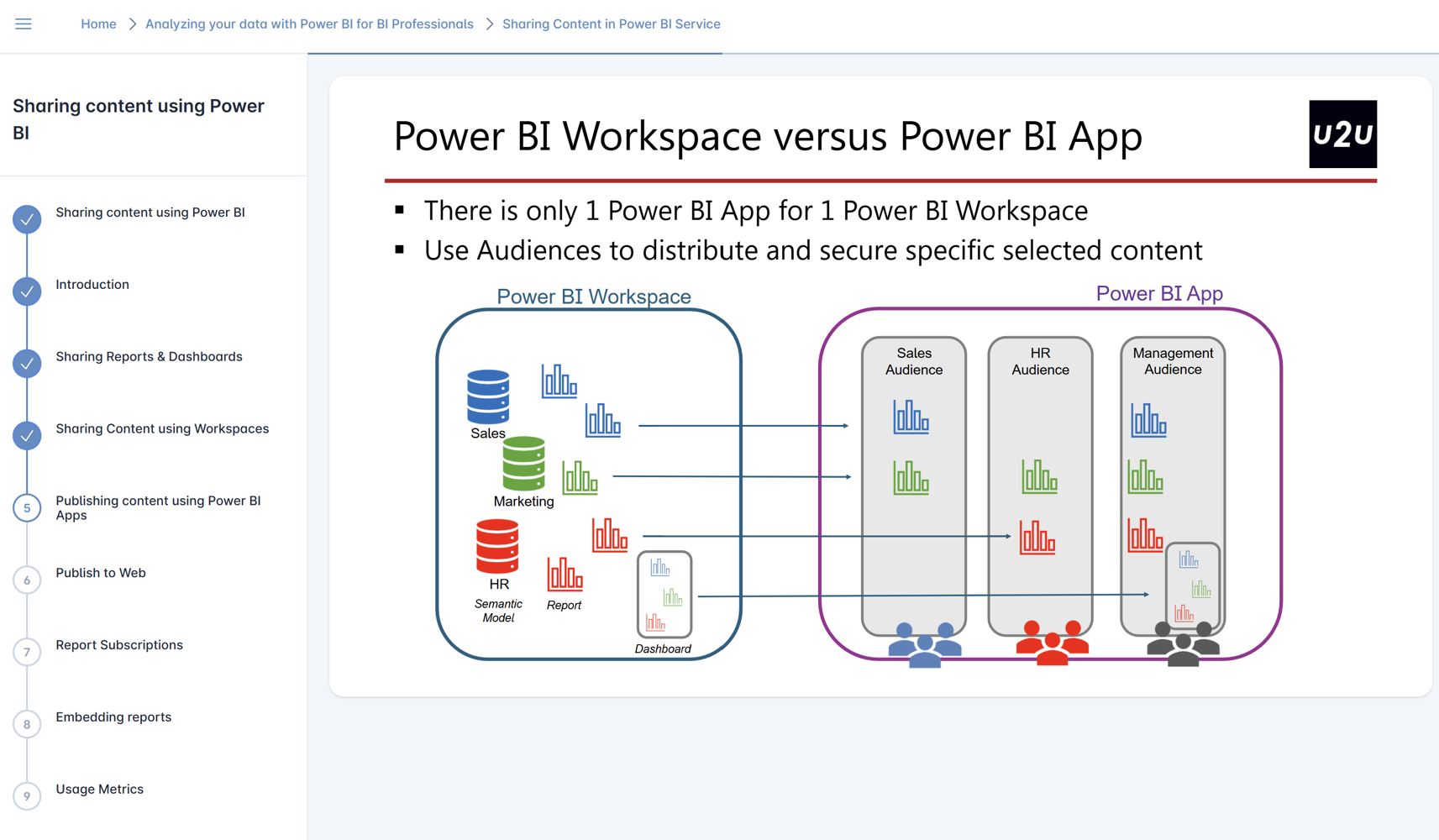Open 'Sharing Content using Workspaces' lesson
The height and width of the screenshot is (840, 1439).
click(x=162, y=429)
